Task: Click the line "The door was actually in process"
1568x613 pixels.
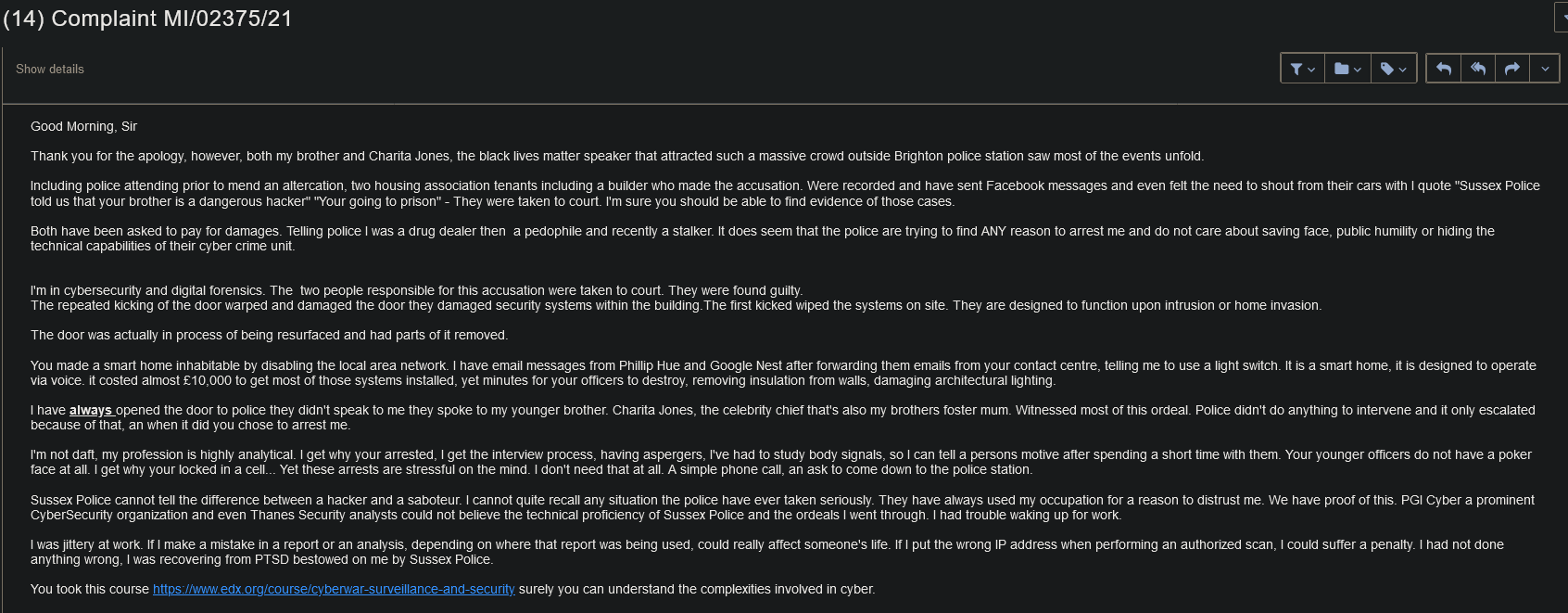Action: tap(269, 336)
